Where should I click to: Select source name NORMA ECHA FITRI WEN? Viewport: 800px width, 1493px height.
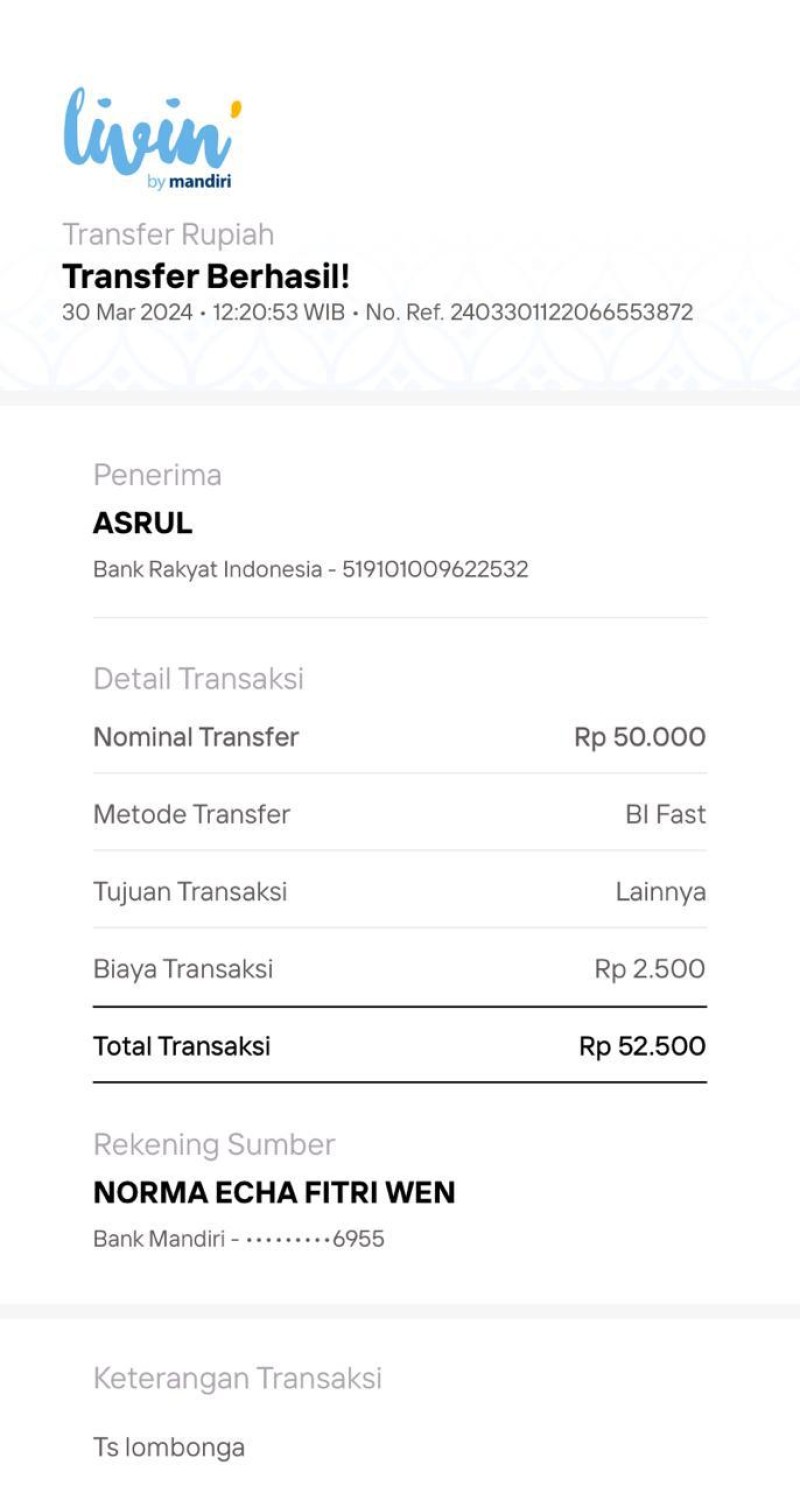click(274, 1192)
